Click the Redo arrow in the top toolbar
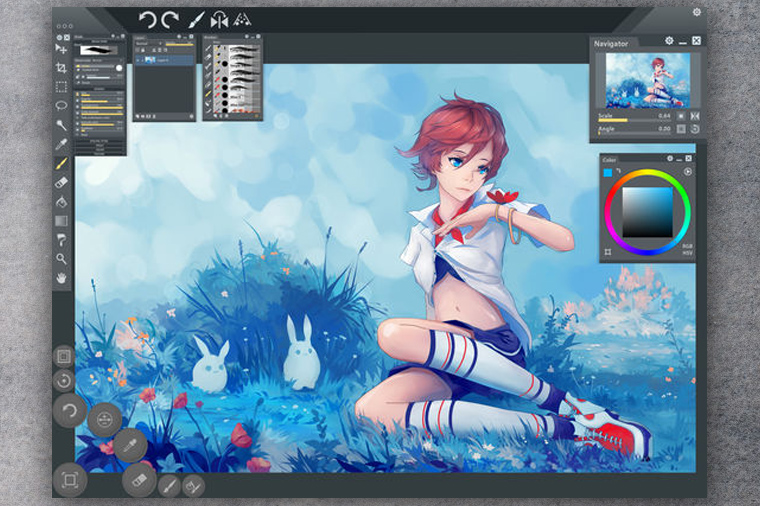Image resolution: width=760 pixels, height=506 pixels. point(170,20)
